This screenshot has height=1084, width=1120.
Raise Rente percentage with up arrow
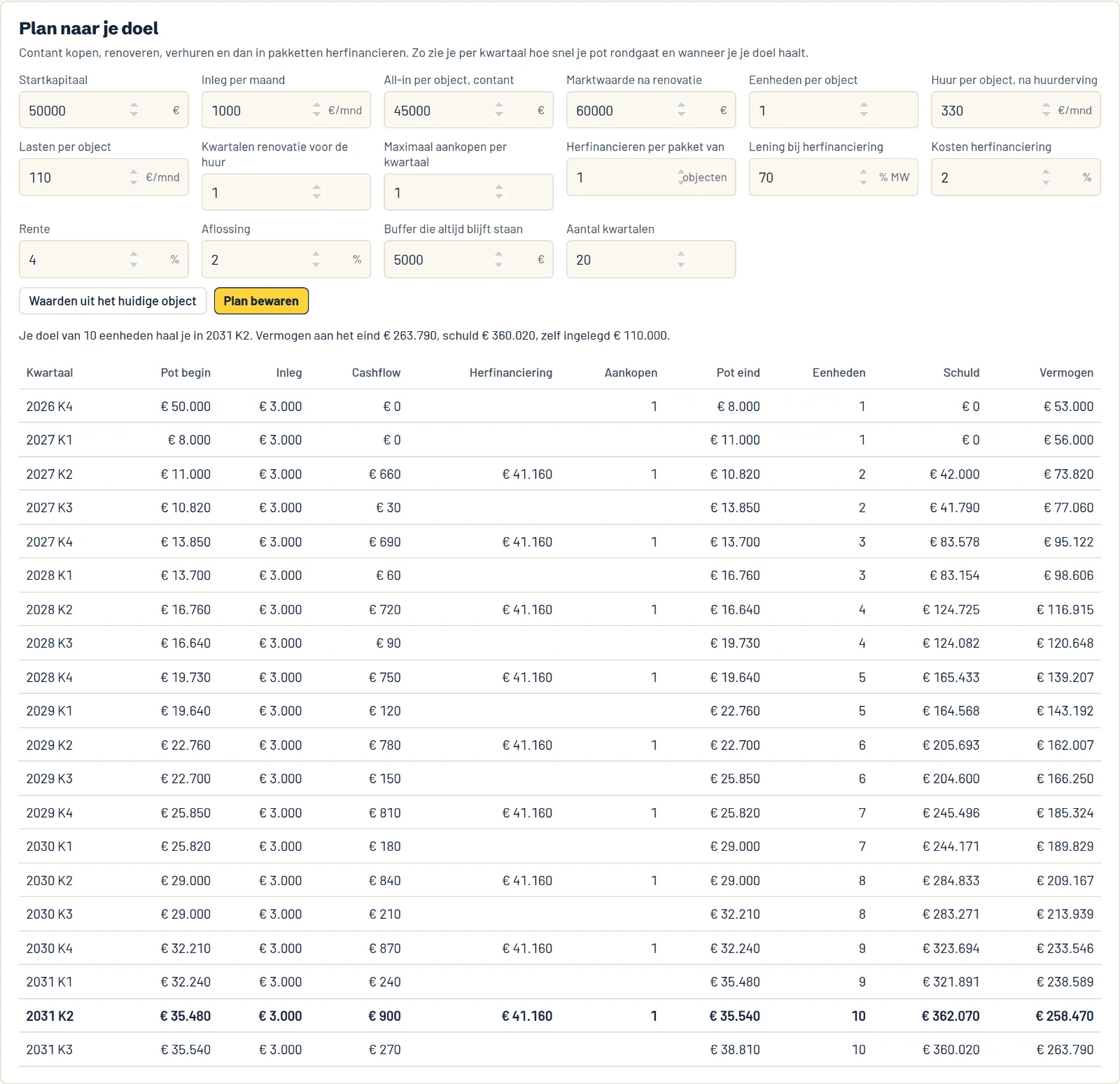click(134, 255)
